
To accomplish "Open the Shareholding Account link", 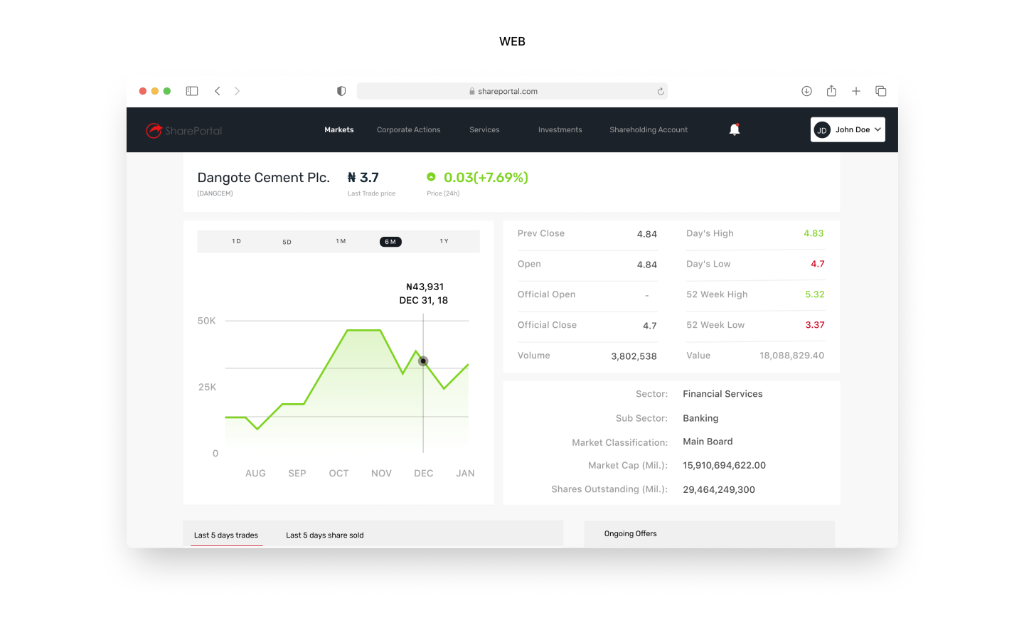I will [x=648, y=129].
